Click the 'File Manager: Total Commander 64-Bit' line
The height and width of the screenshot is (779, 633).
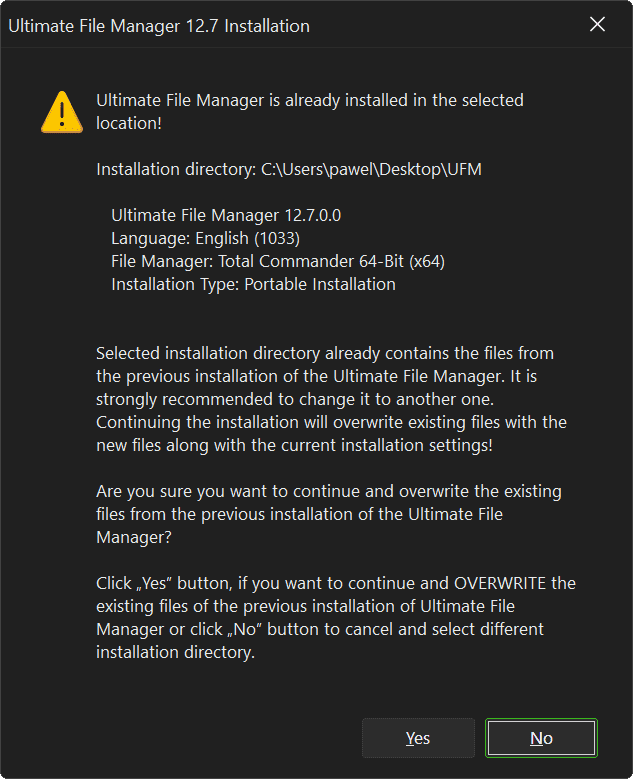[x=277, y=261]
